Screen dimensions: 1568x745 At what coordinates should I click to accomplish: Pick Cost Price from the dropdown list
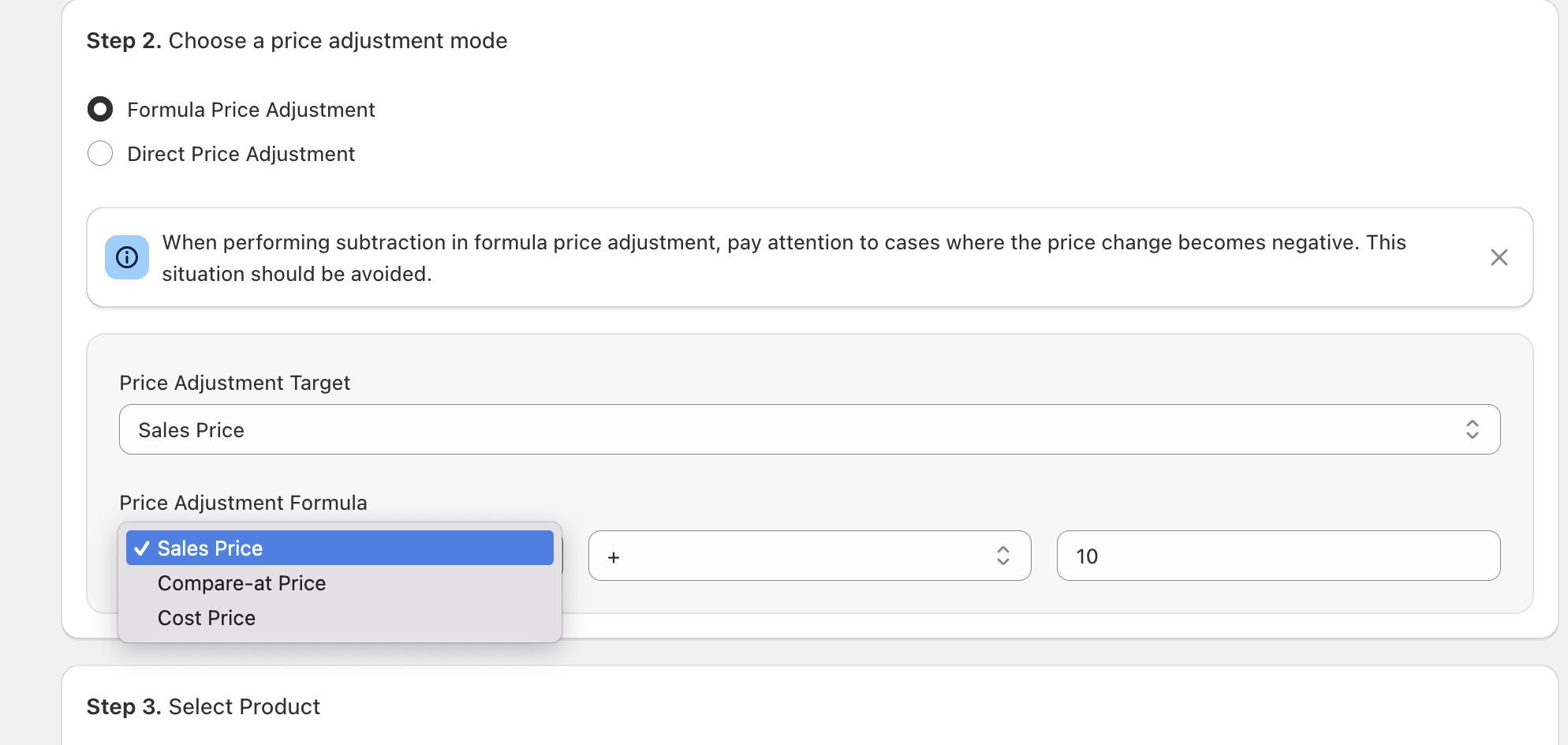[x=207, y=618]
